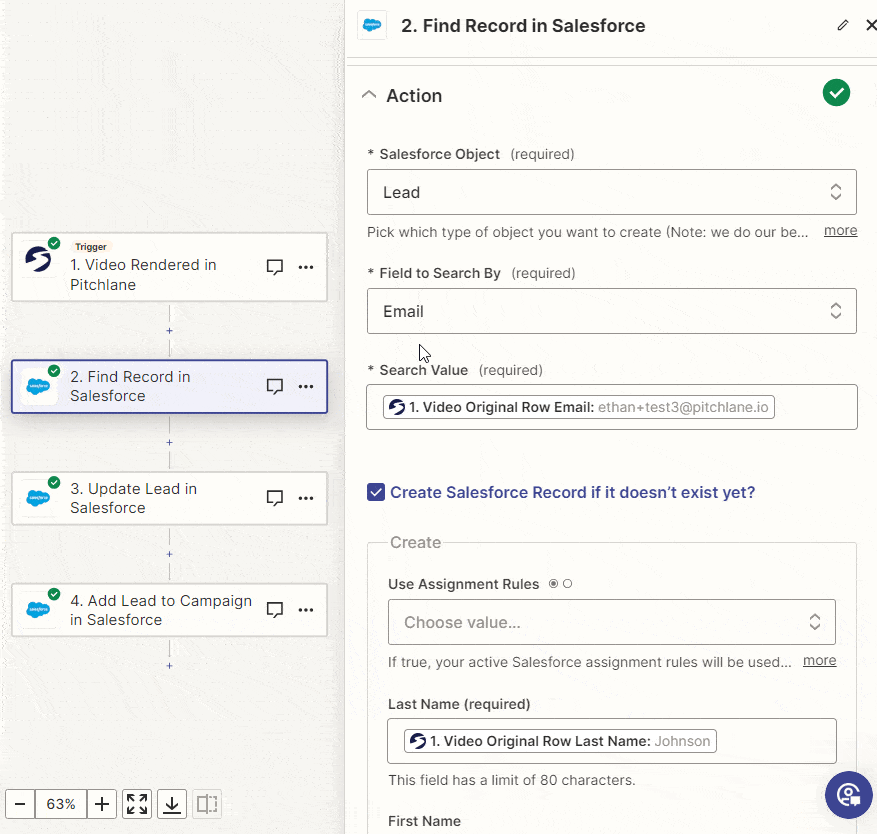Add a step after Add Lead to Campaign
Viewport: 877px width, 834px height.
[169, 666]
